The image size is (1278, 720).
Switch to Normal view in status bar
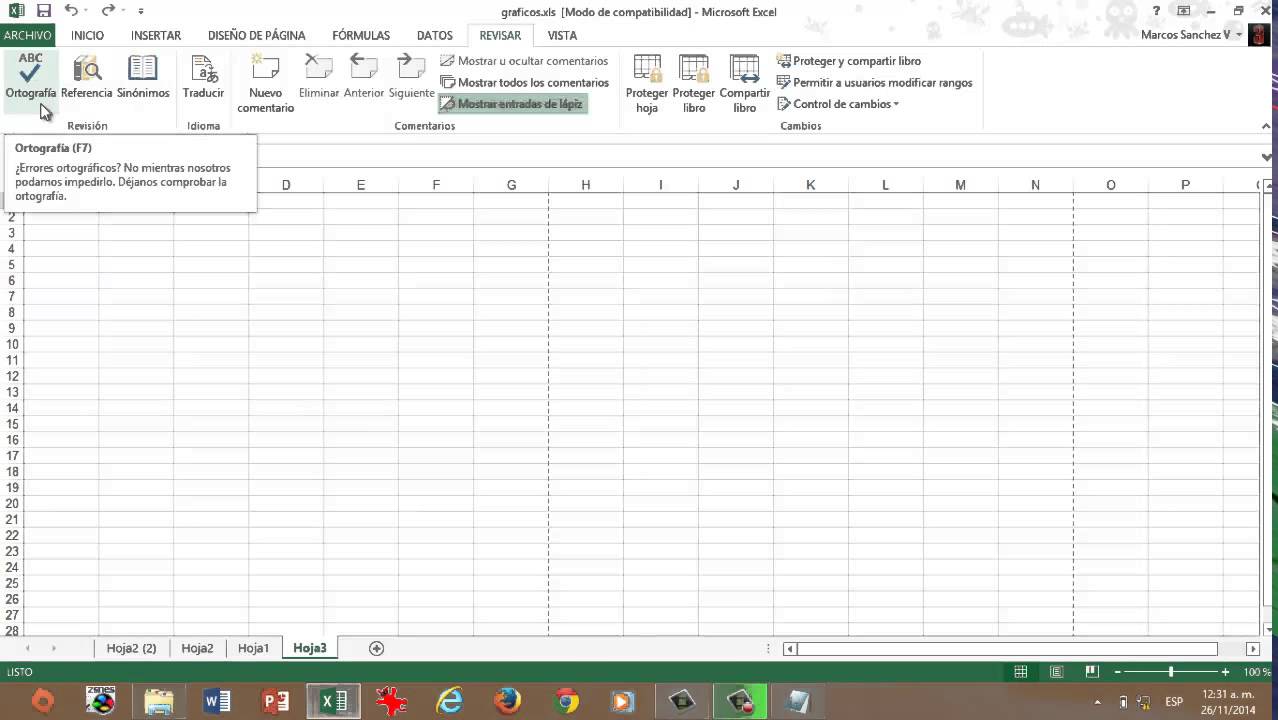(1021, 672)
